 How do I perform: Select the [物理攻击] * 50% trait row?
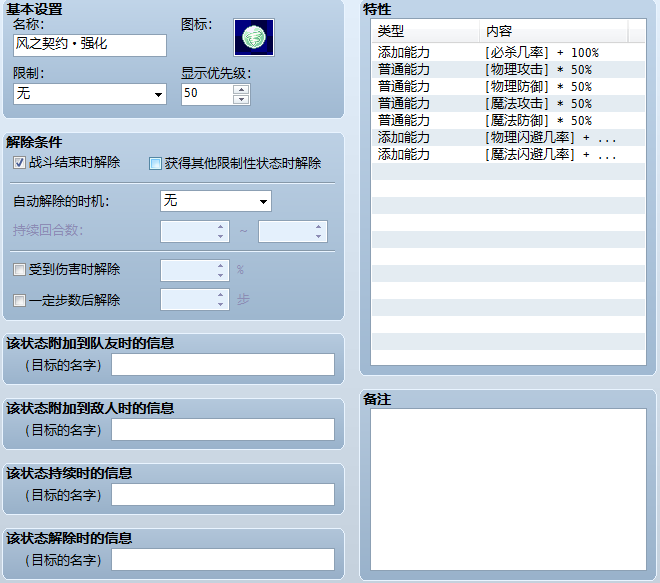pyautogui.click(x=508, y=69)
